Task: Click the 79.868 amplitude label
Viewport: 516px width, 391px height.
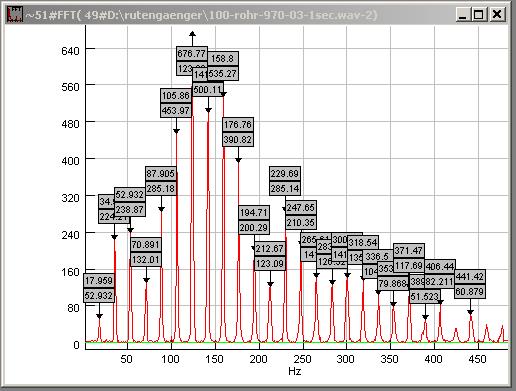Action: (x=393, y=283)
